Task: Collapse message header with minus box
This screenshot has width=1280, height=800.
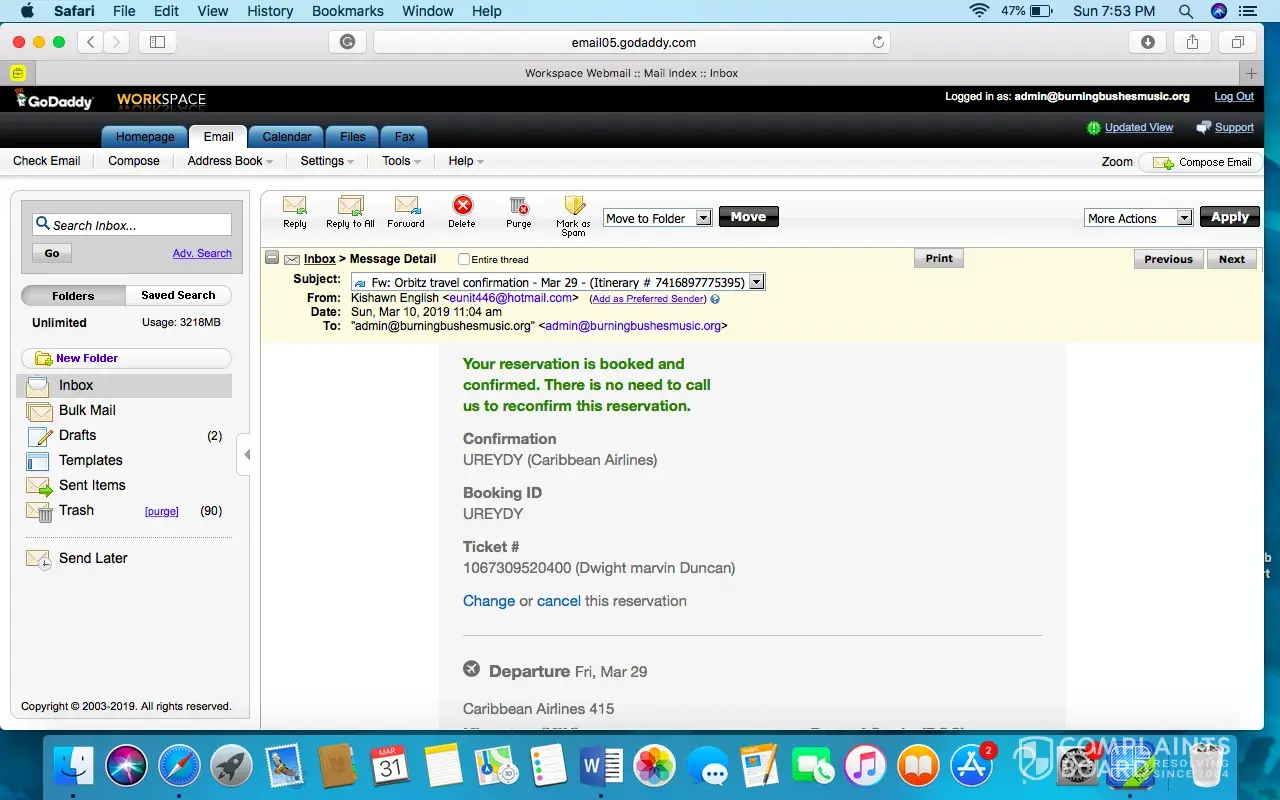Action: click(272, 258)
